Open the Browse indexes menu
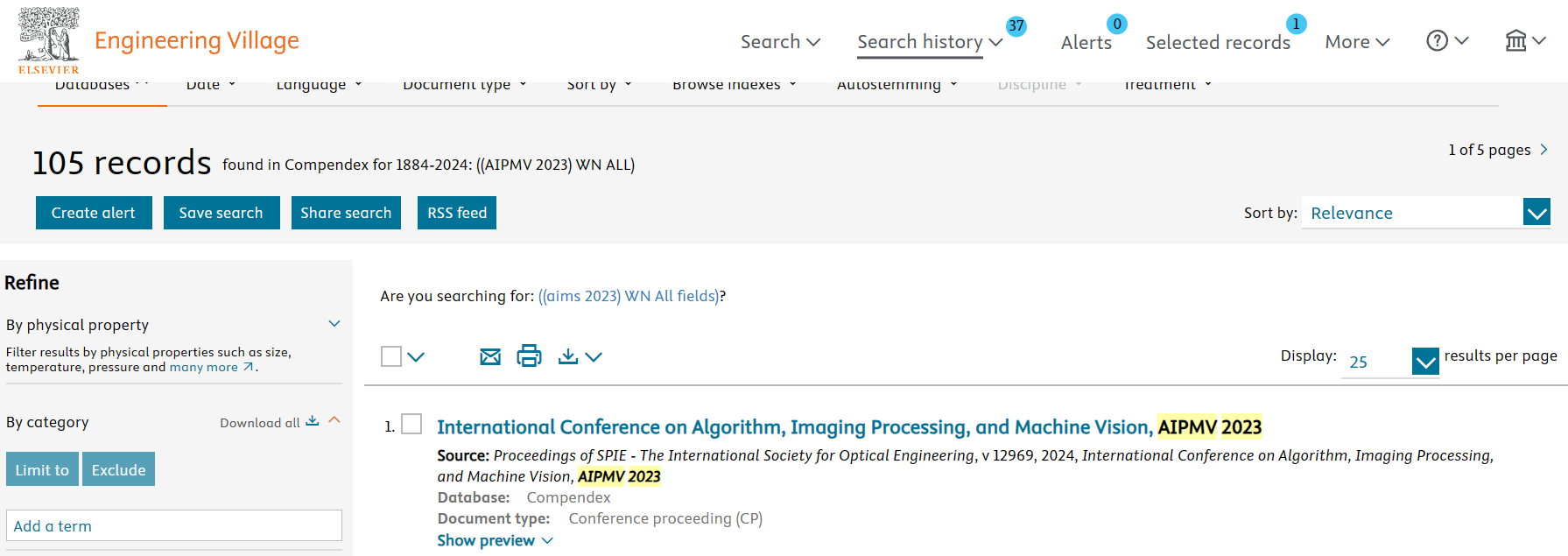This screenshot has height=556, width=1568. point(735,85)
